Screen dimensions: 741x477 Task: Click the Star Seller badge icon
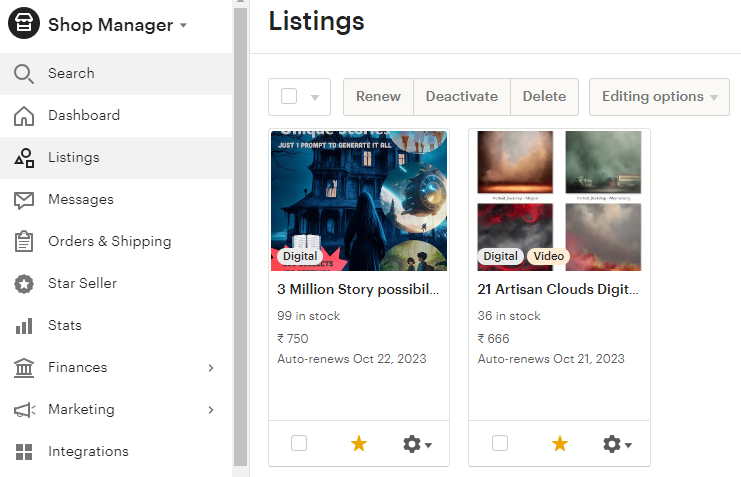[24, 284]
